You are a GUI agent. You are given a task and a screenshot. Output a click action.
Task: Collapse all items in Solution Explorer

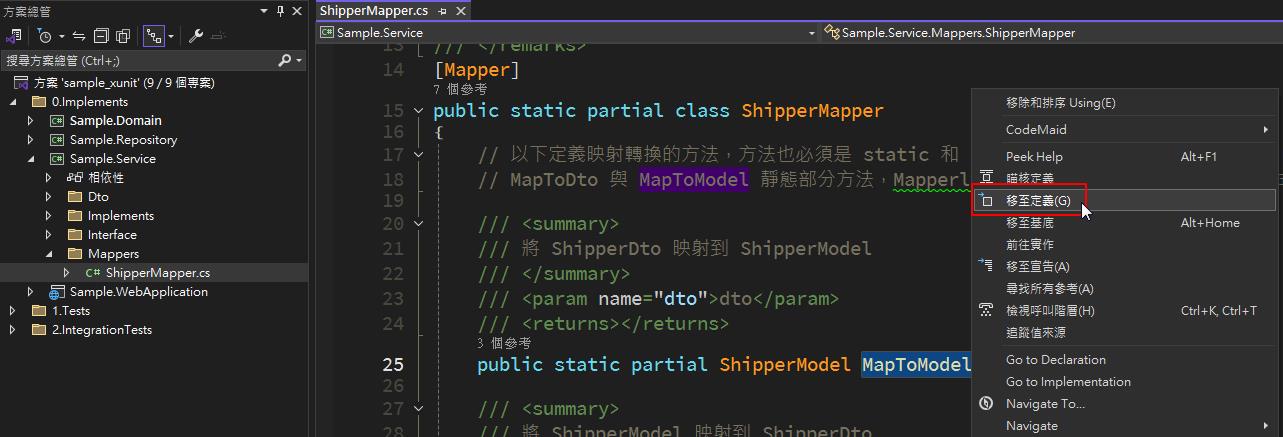click(101, 36)
